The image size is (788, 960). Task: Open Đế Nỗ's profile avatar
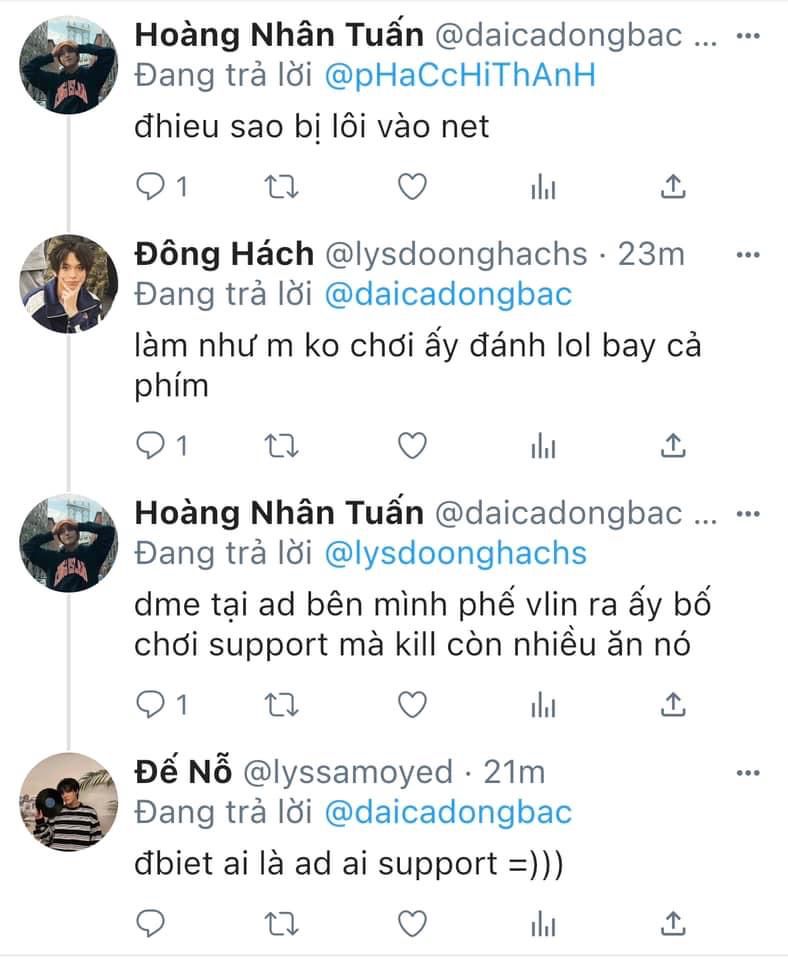point(70,802)
